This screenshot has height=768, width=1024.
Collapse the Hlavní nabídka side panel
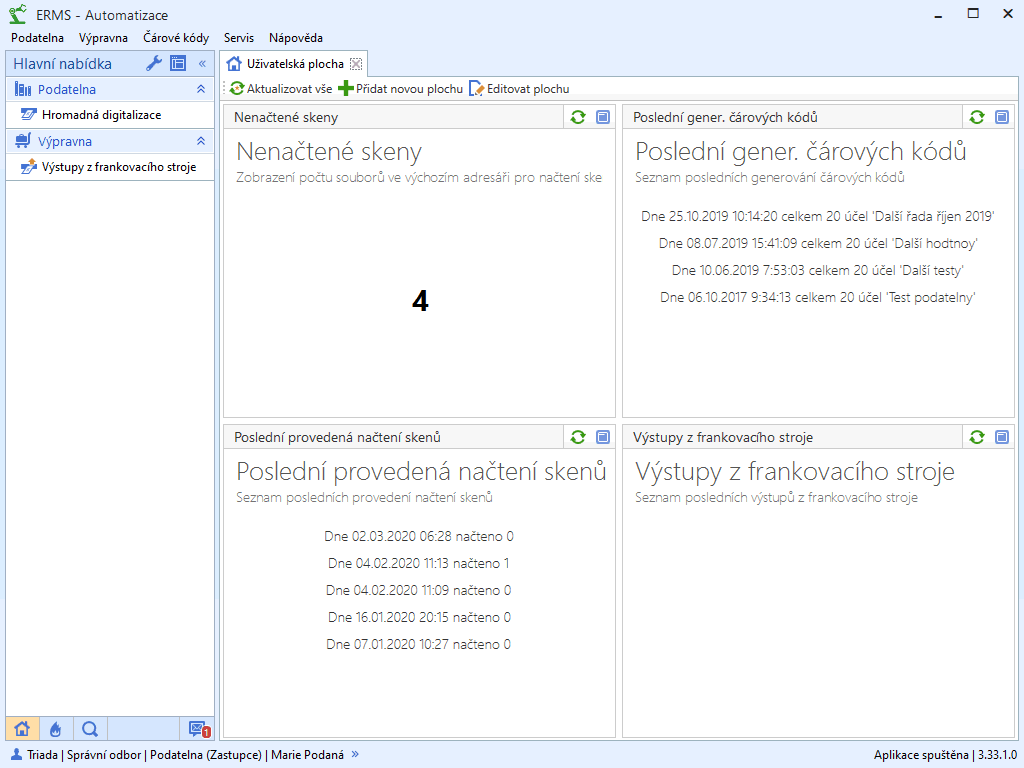tap(201, 64)
